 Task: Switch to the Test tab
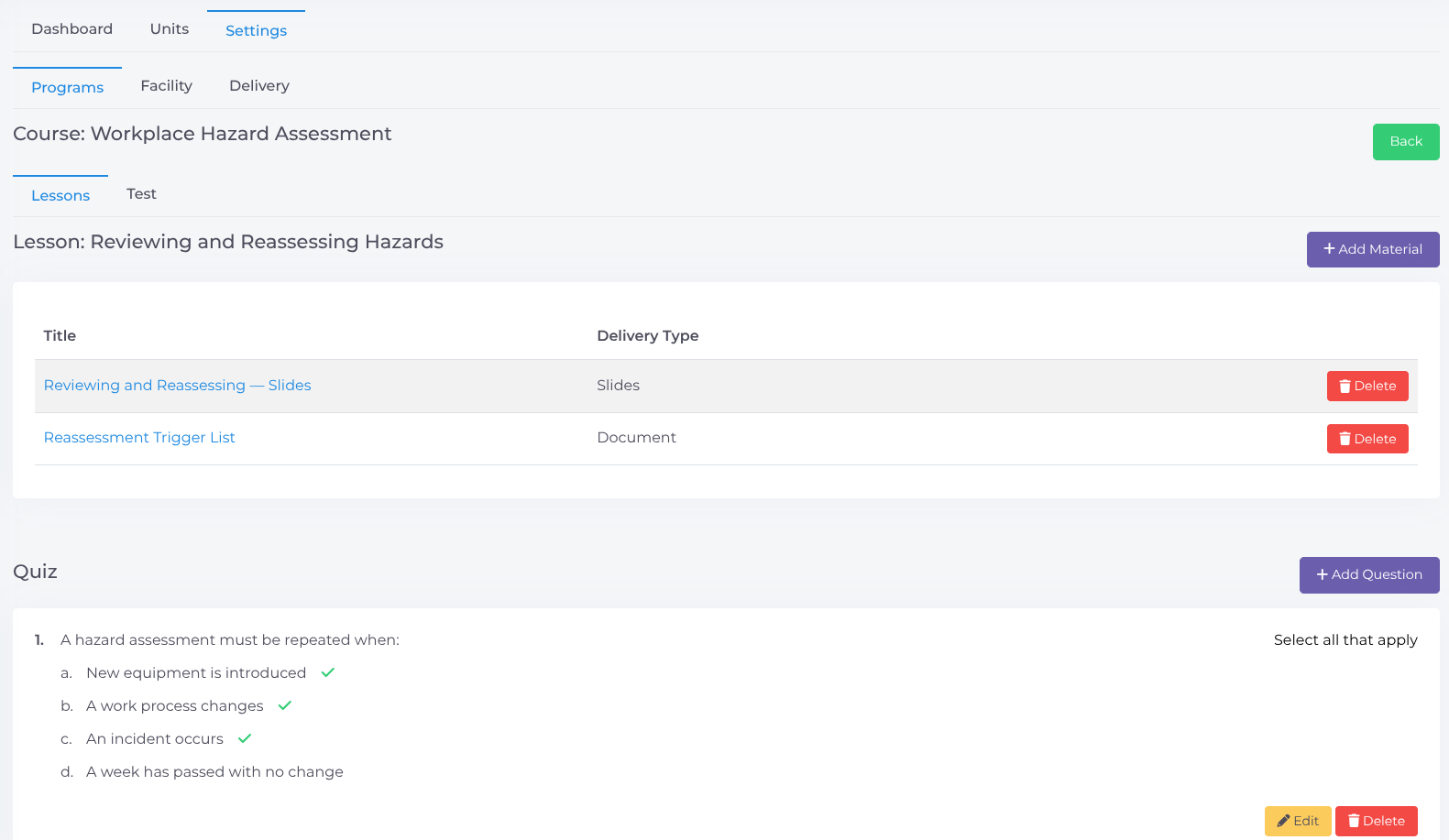point(141,194)
